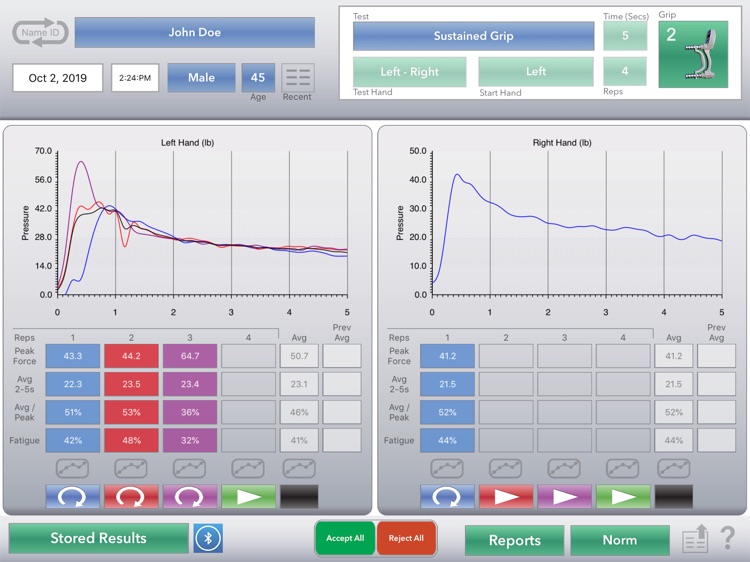The height and width of the screenshot is (562, 750).
Task: Tap Left Hand black average swatch
Action: coord(299,496)
